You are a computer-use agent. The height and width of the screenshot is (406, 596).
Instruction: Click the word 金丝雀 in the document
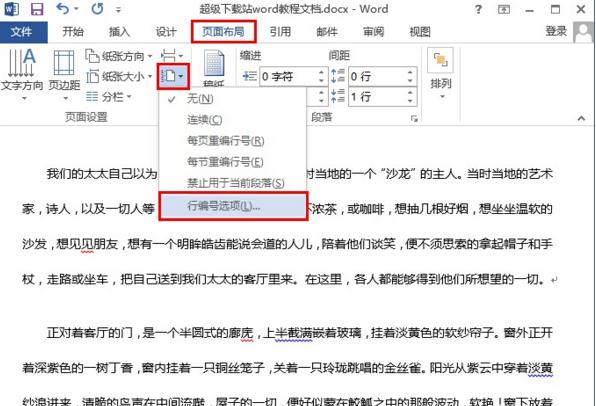click(x=402, y=368)
